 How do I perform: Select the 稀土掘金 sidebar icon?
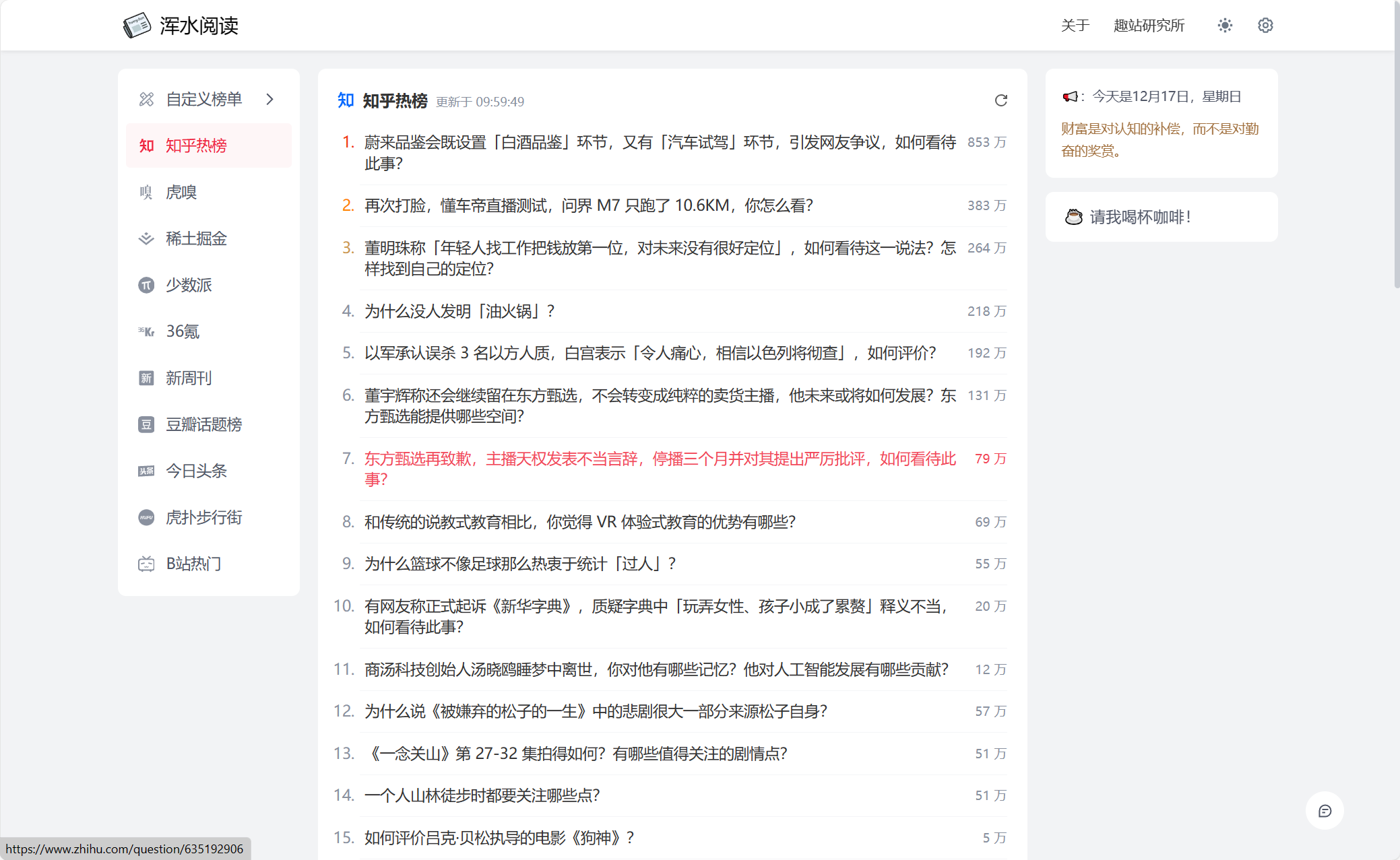(x=146, y=239)
